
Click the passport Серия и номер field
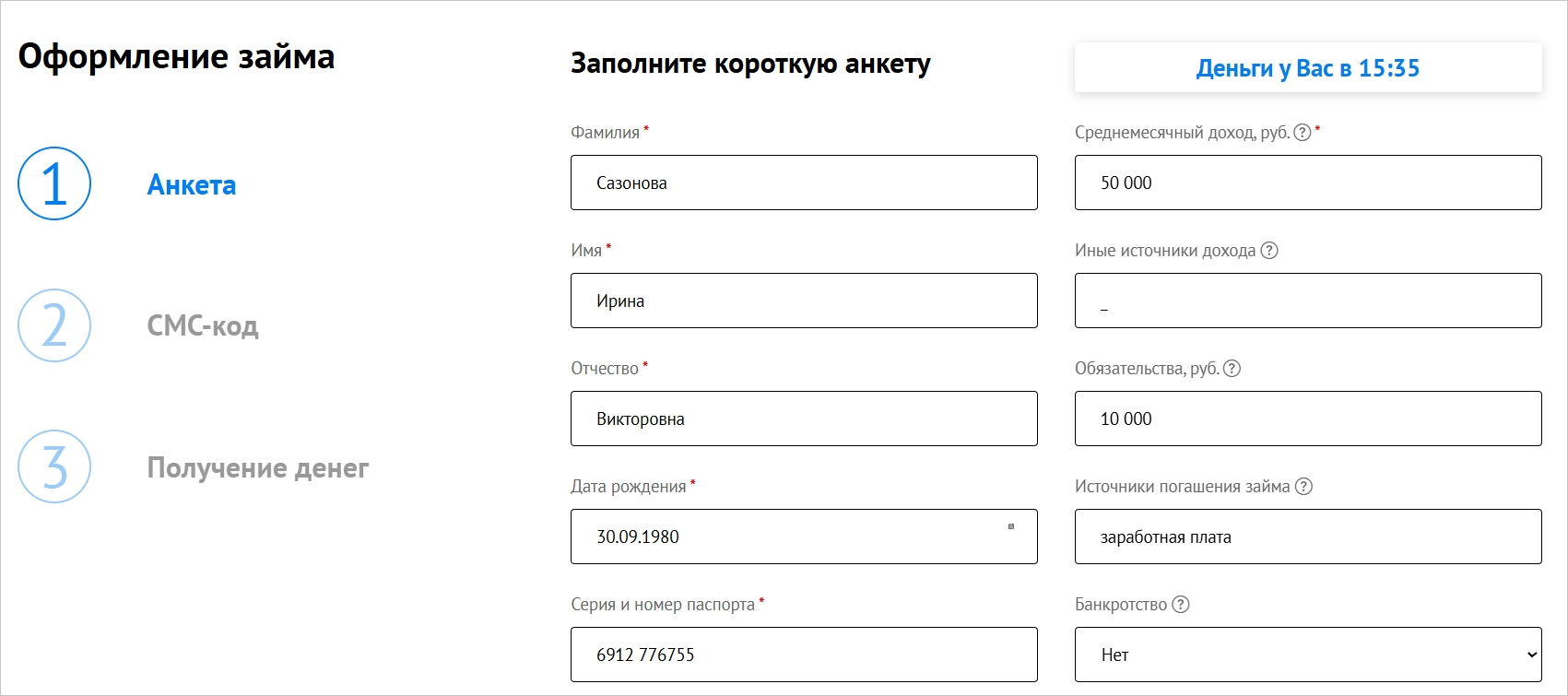804,655
